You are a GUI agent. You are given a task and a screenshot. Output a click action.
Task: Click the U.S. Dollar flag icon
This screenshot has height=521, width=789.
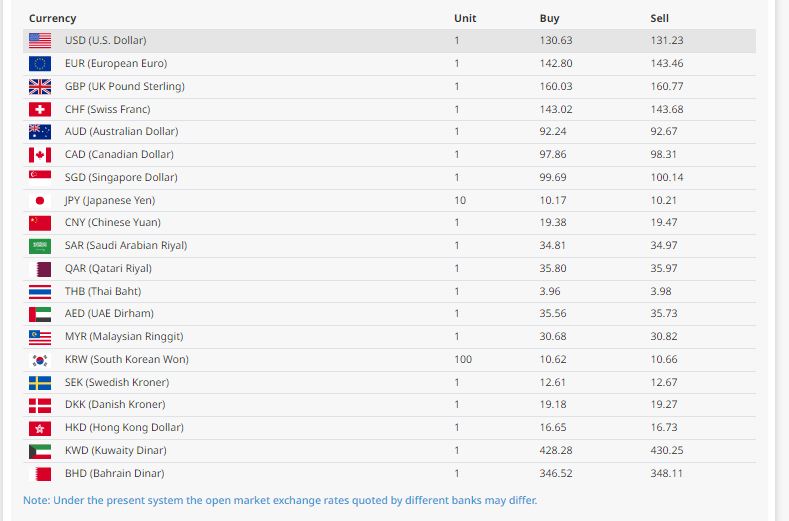coord(40,41)
